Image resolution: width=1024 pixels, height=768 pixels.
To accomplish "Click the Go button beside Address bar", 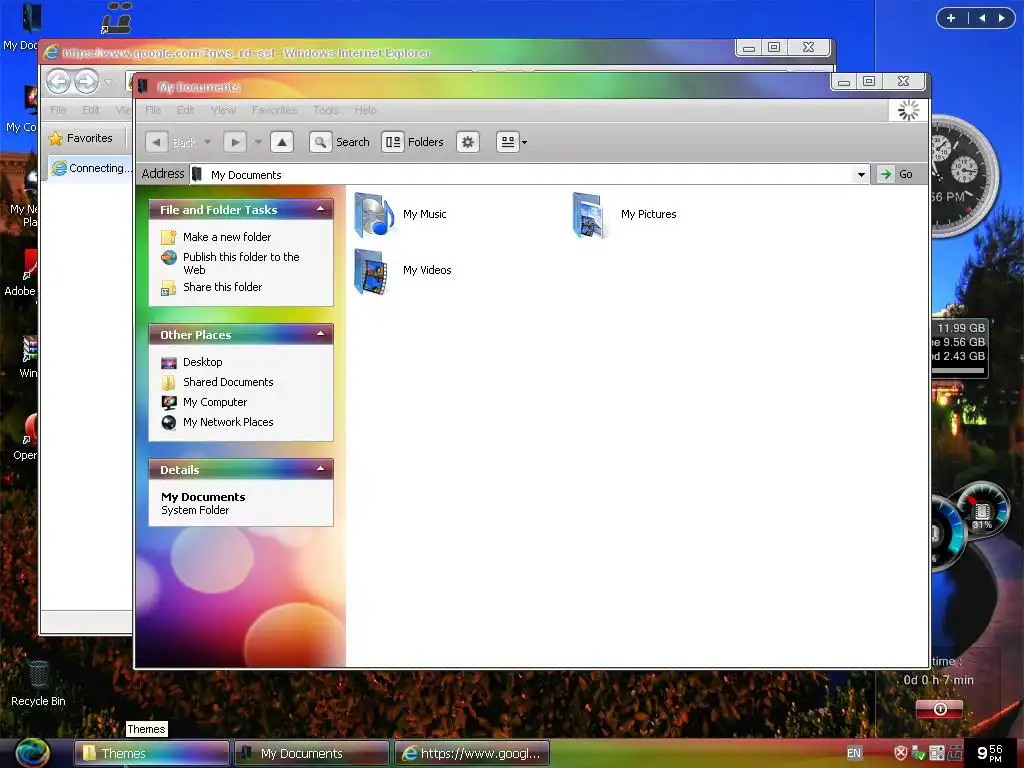I will (897, 174).
